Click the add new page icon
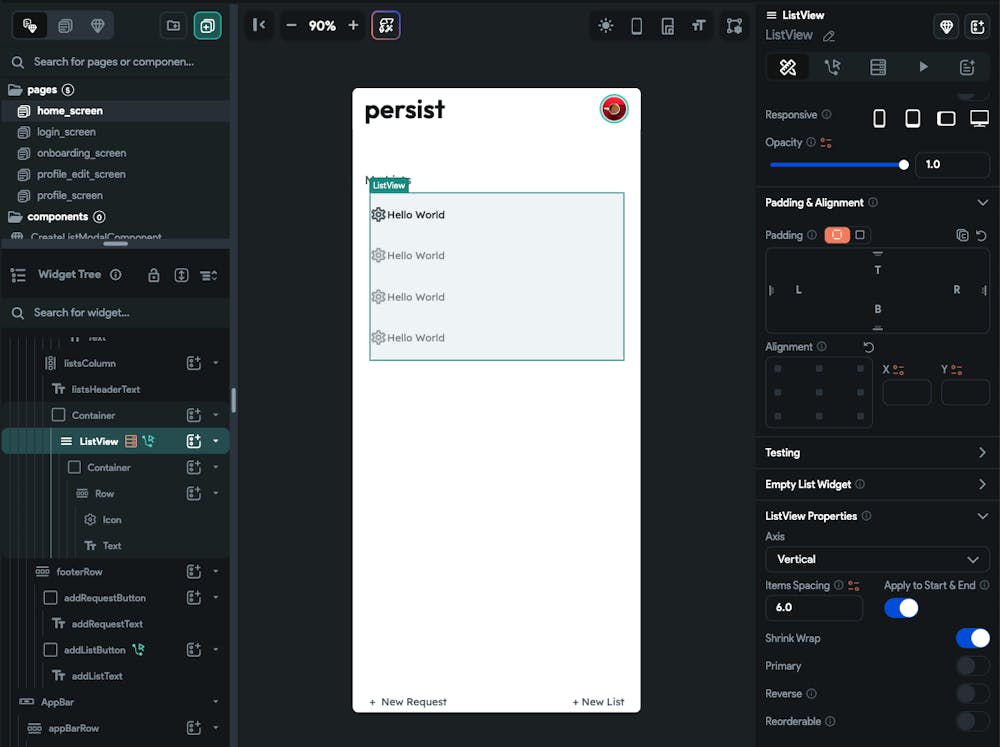The image size is (1000, 747). pos(208,26)
